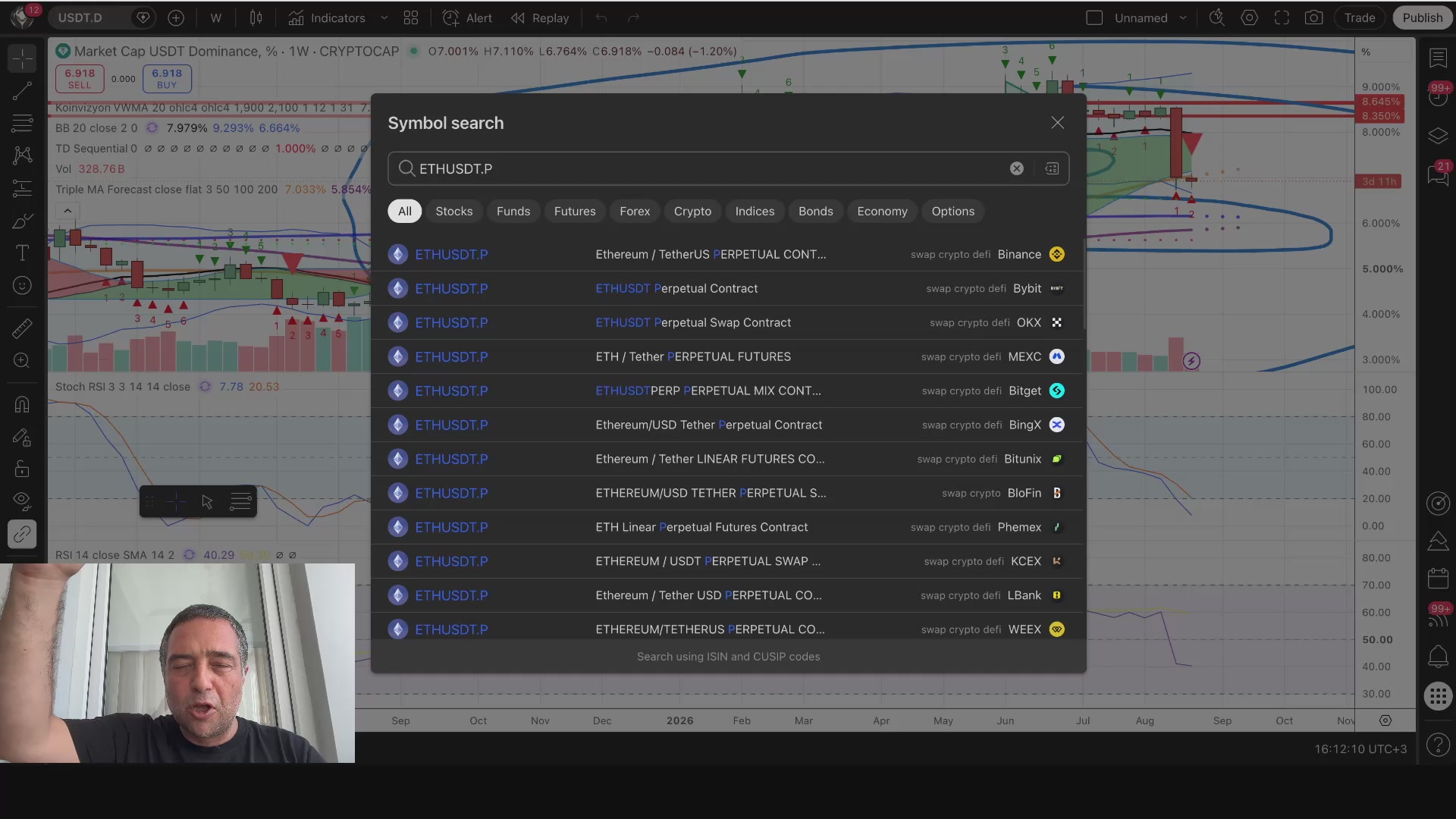Open the emoji icons tool
This screenshot has height=819, width=1456.
(22, 285)
